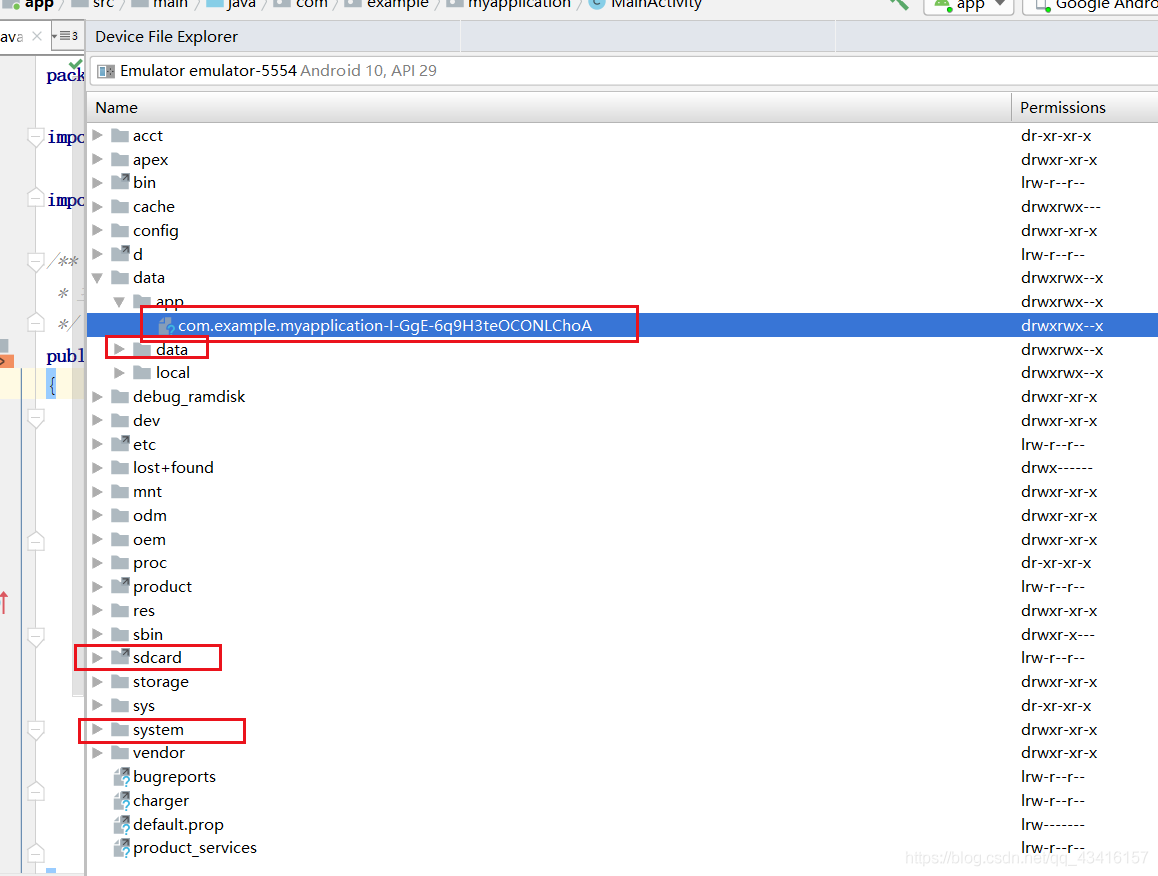Expand the cache folder arrow
The width and height of the screenshot is (1158, 876).
pyautogui.click(x=97, y=207)
